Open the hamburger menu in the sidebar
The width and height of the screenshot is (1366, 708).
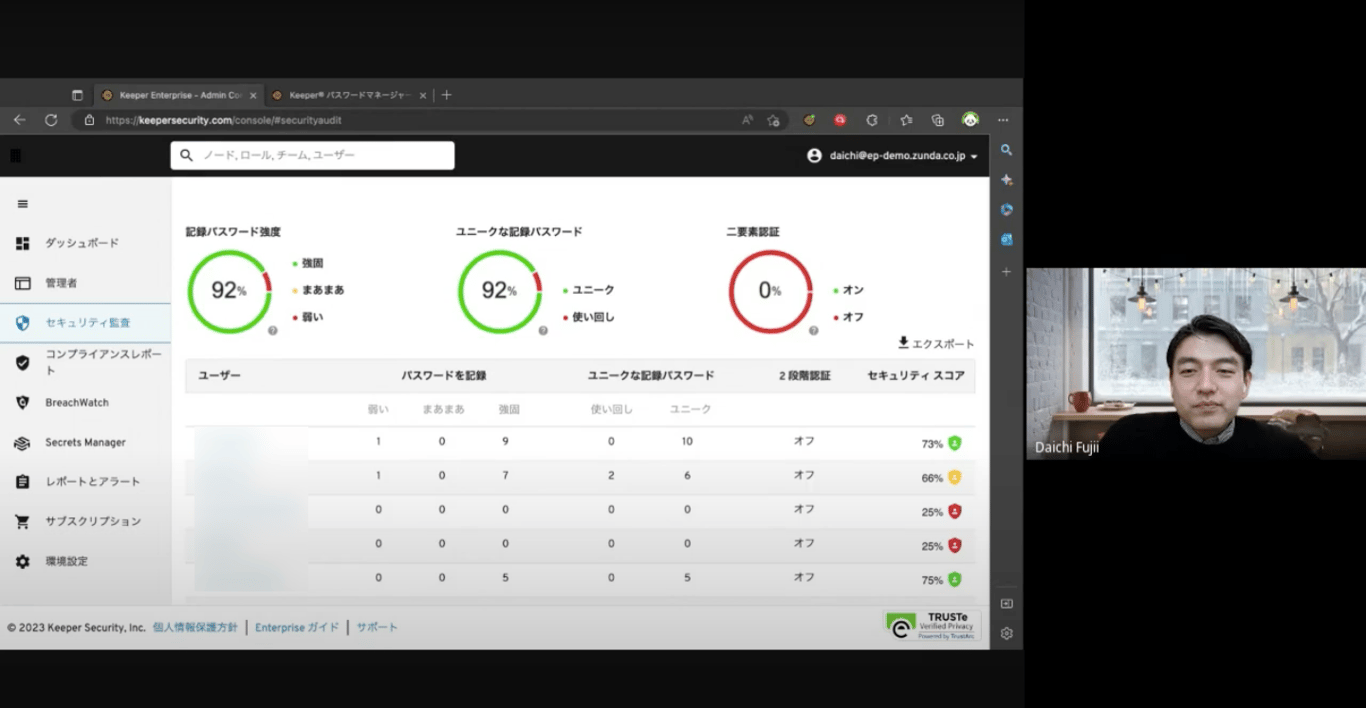click(x=22, y=204)
